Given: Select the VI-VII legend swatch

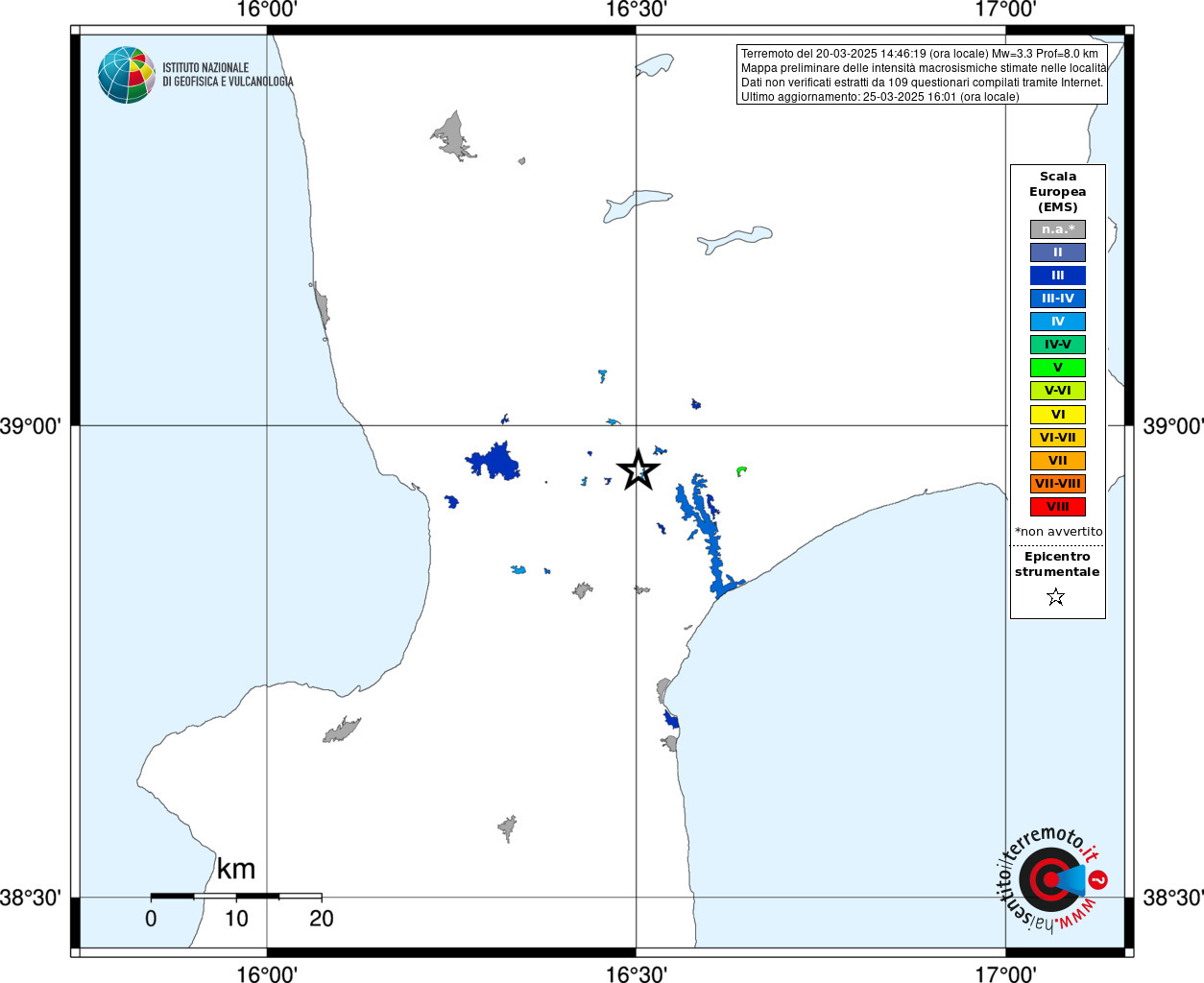Looking at the screenshot, I should click(1058, 438).
